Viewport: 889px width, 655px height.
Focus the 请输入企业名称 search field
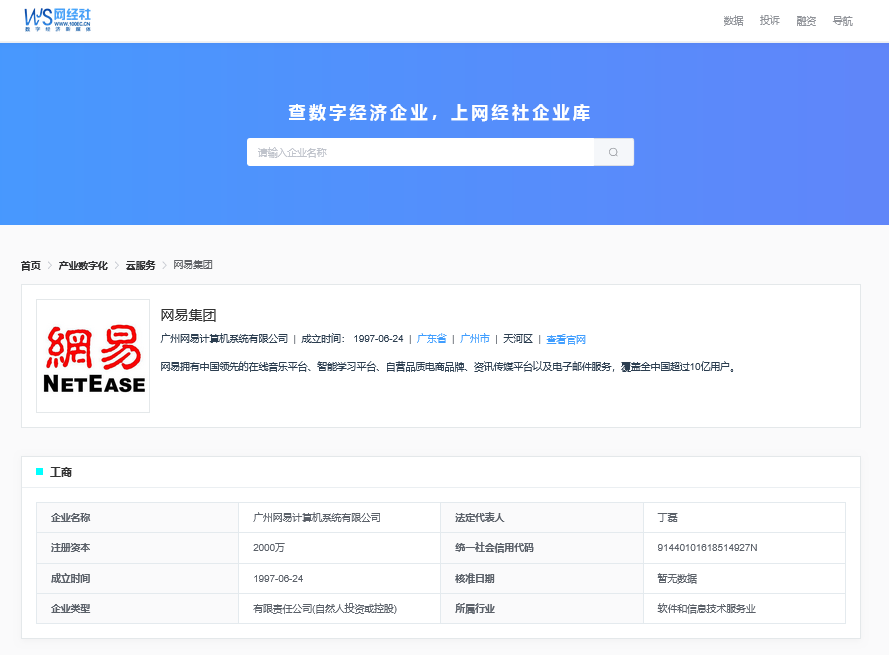click(x=421, y=152)
